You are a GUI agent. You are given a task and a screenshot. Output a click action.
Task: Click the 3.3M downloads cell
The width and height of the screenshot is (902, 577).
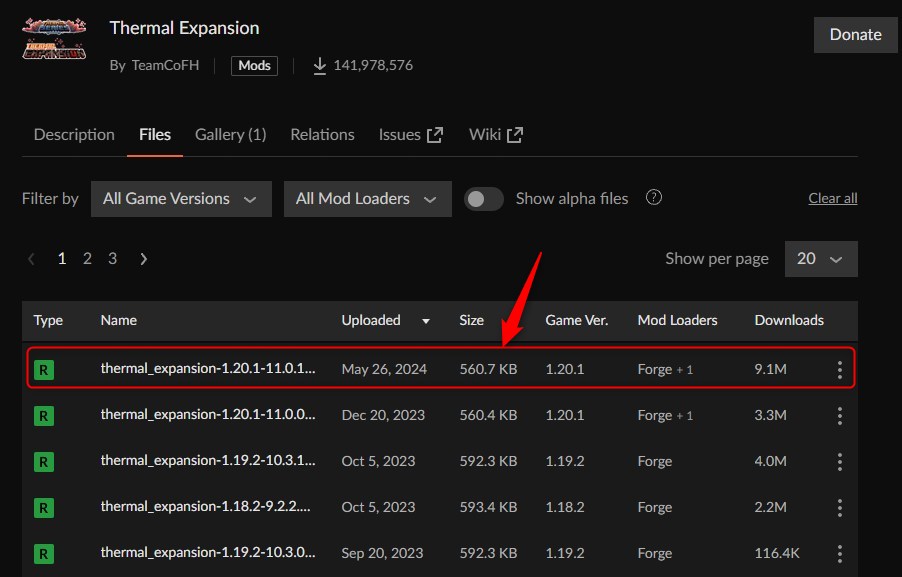(770, 415)
